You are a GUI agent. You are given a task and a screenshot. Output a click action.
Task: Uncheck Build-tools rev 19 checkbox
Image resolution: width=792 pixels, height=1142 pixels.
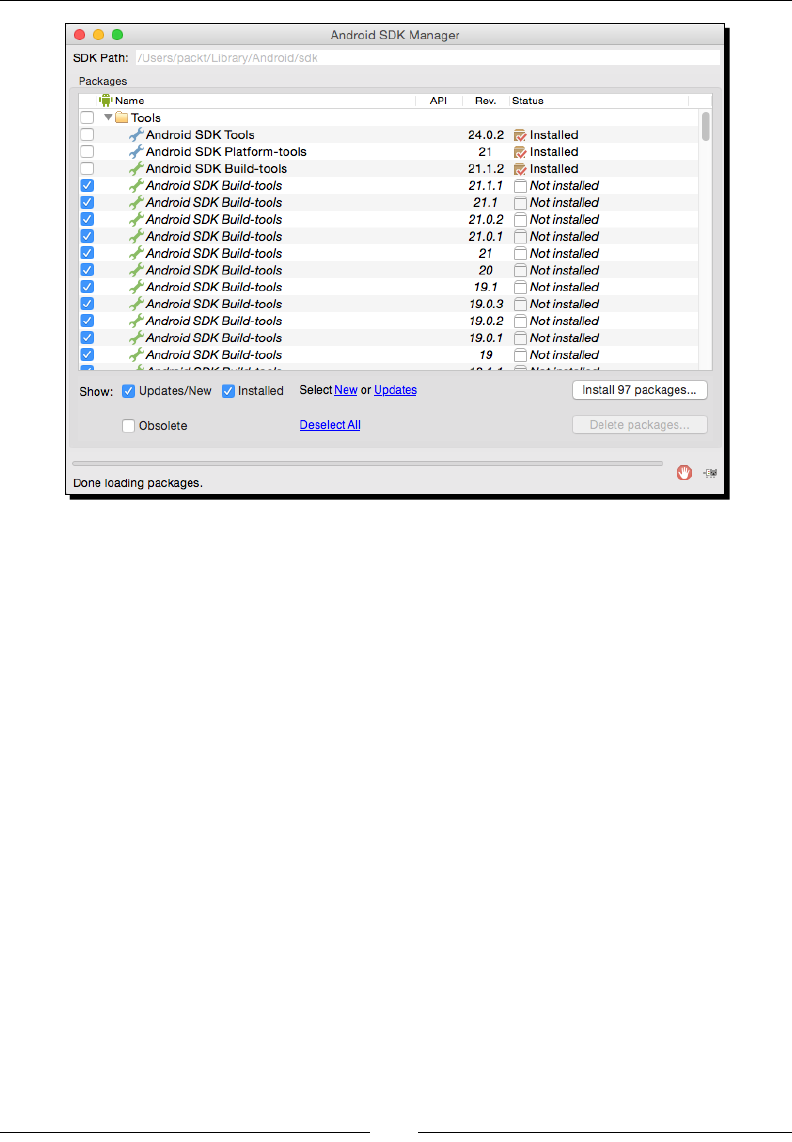point(87,355)
